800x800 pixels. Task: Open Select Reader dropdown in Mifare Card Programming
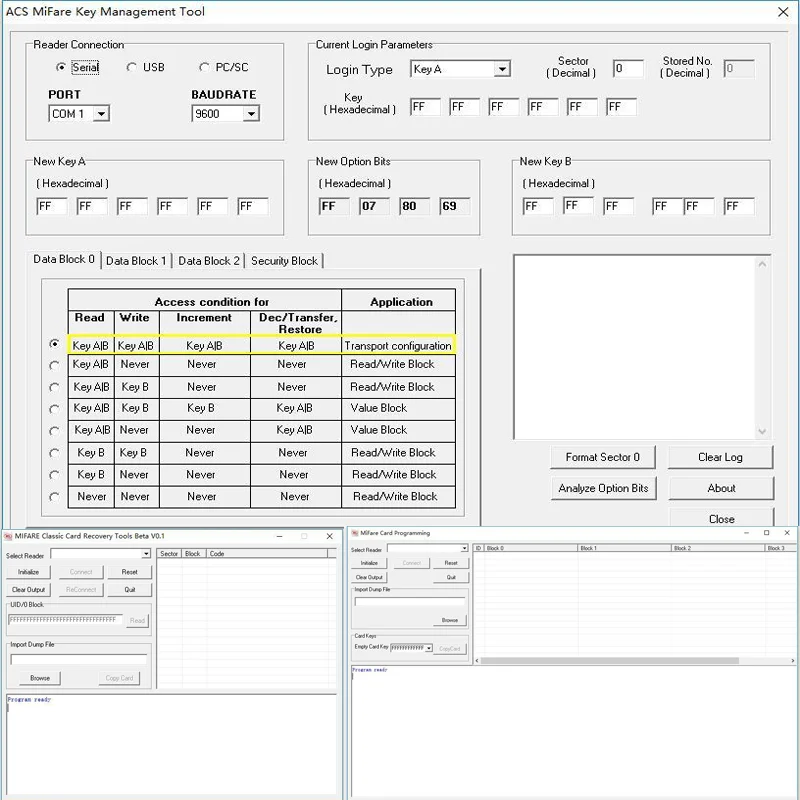[464, 548]
